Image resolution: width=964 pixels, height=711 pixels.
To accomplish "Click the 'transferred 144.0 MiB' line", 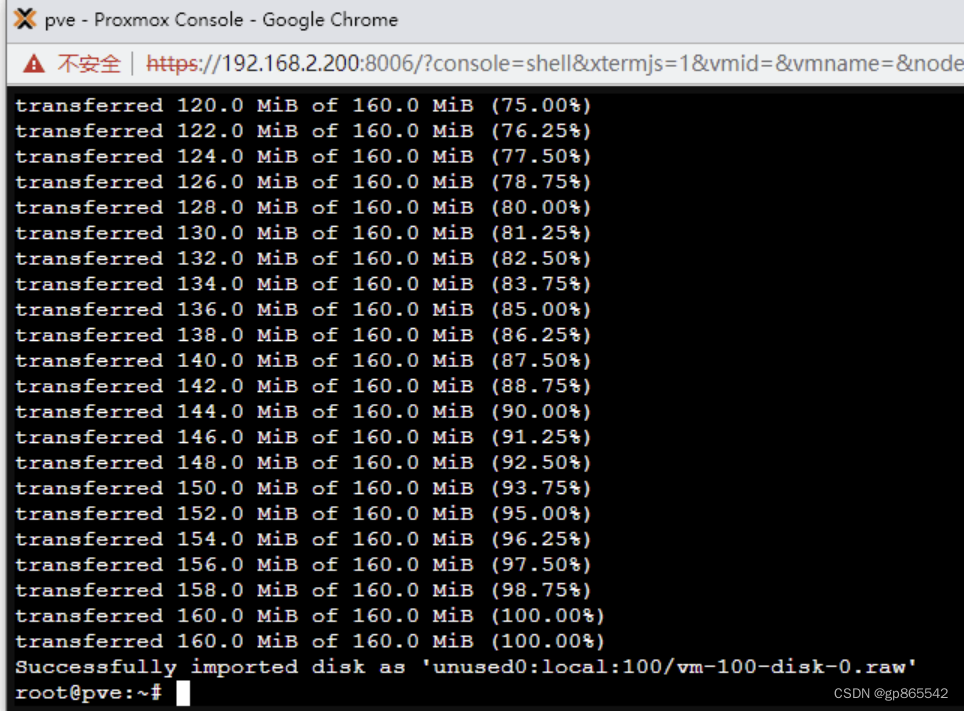I will point(303,411).
